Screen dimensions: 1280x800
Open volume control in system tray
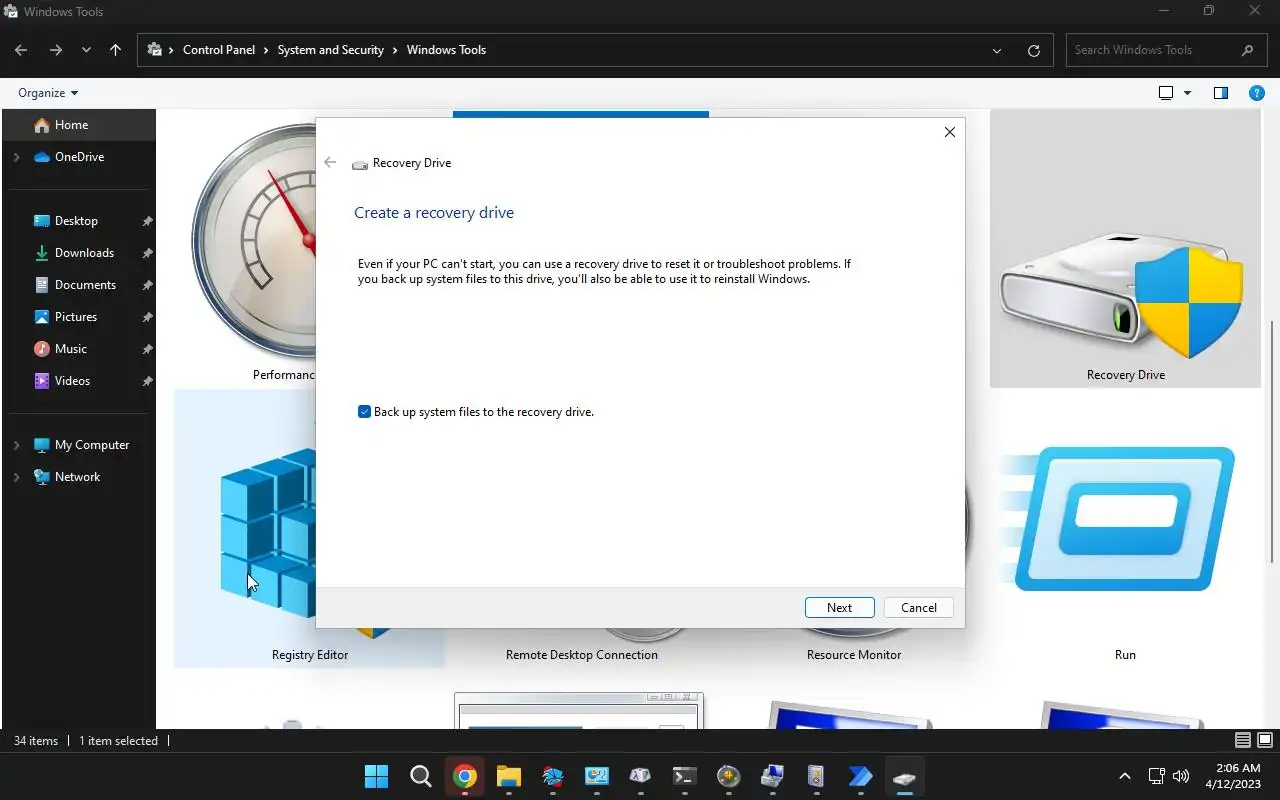point(1181,776)
